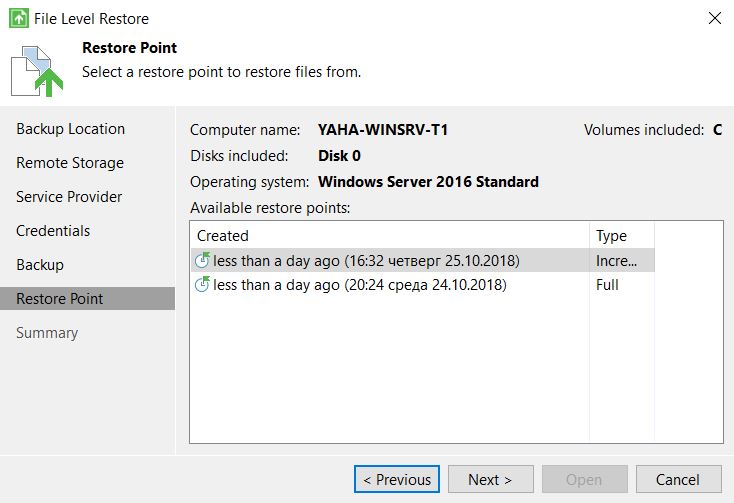The width and height of the screenshot is (734, 503).
Task: Click the Next button
Action: tap(490, 479)
